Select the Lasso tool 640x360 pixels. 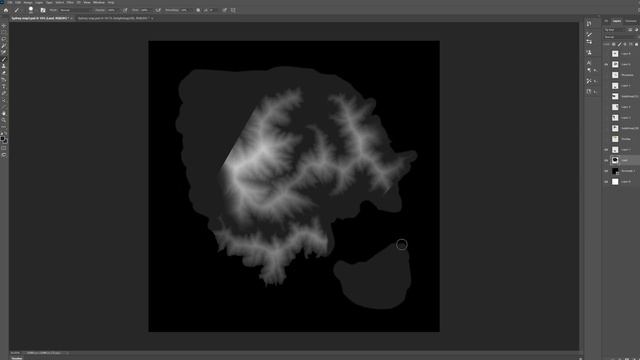(x=4, y=39)
